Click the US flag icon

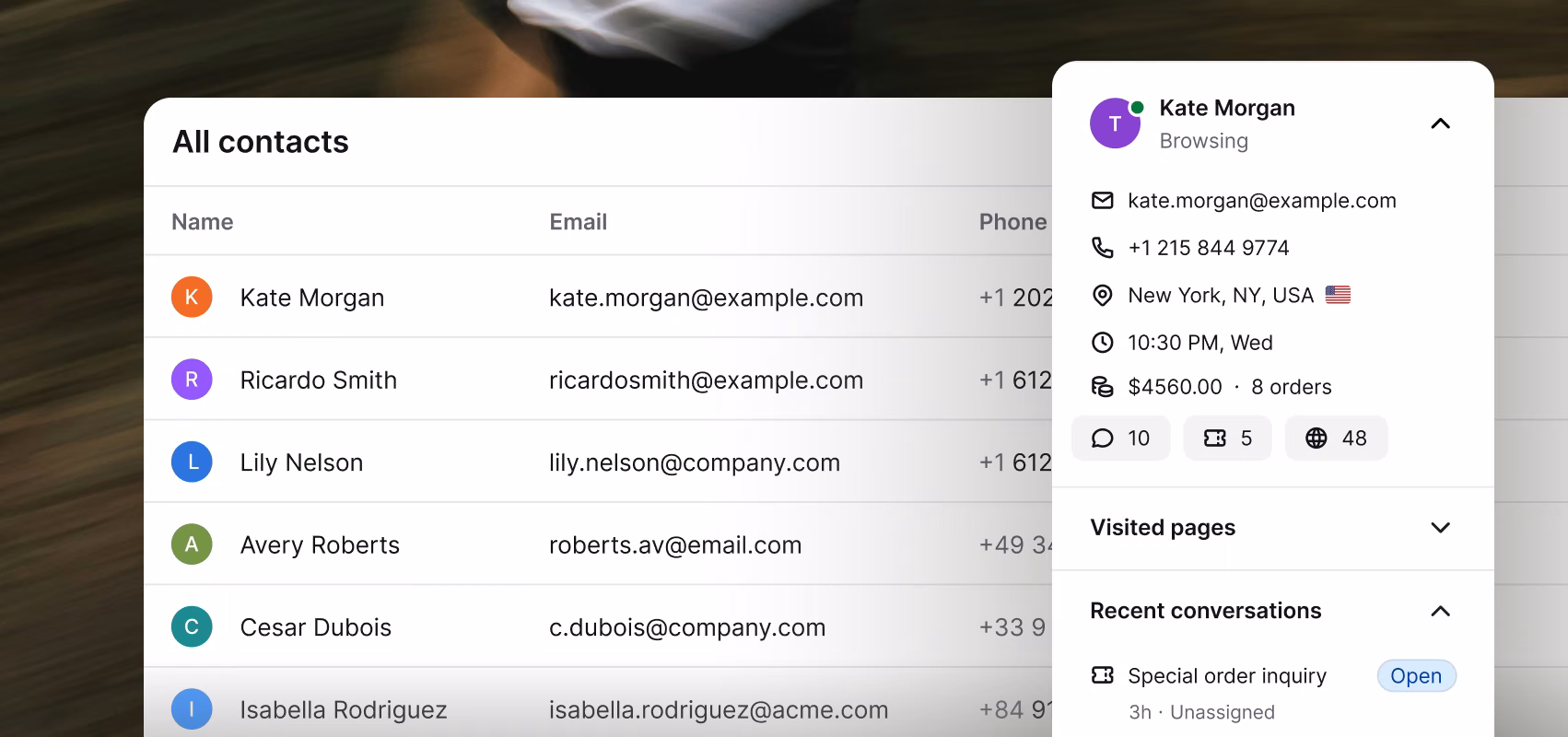(x=1338, y=295)
